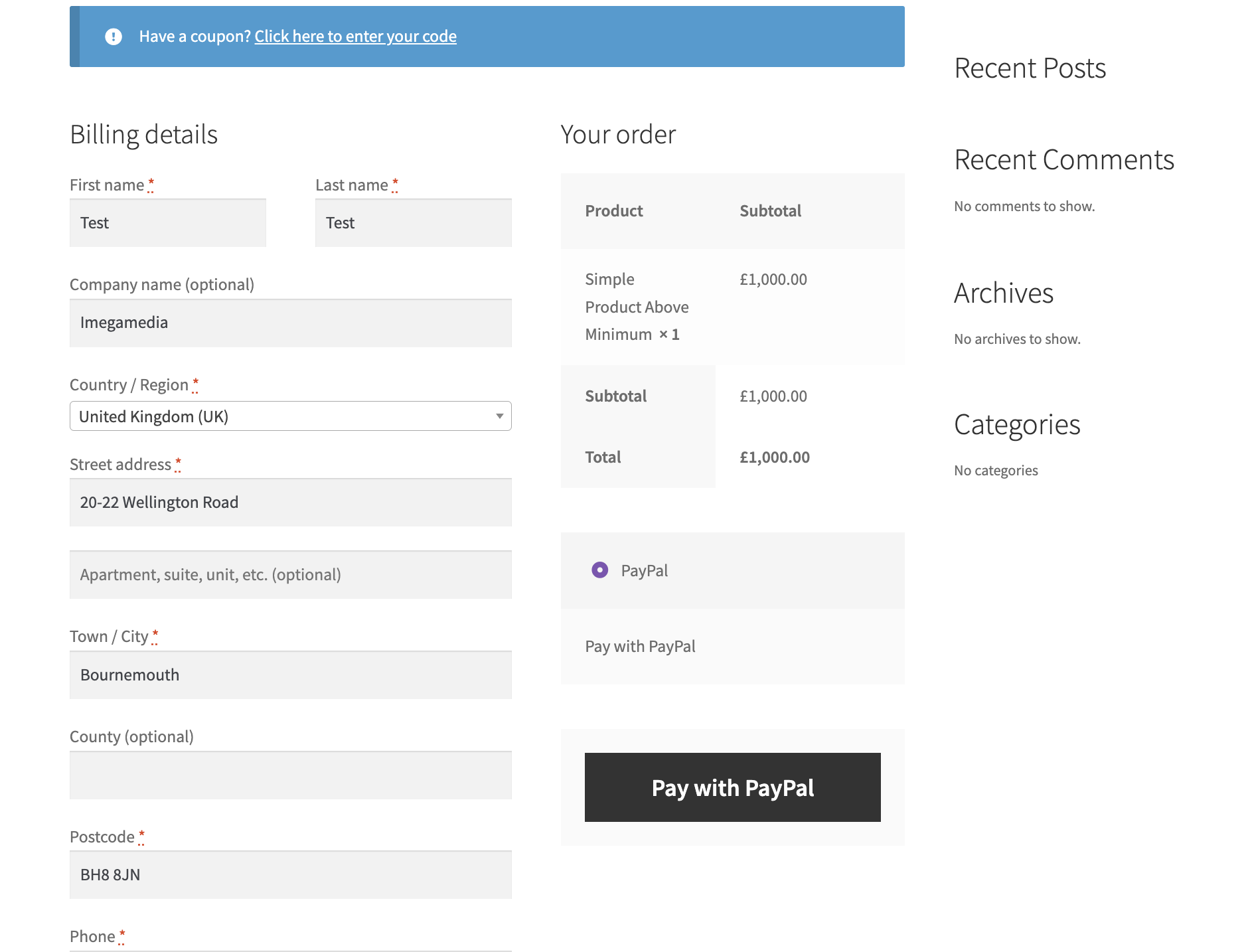Screen dimensions: 1248x952
Task: Click the Town / City field showing Bournemouth
Action: pyautogui.click(x=291, y=675)
